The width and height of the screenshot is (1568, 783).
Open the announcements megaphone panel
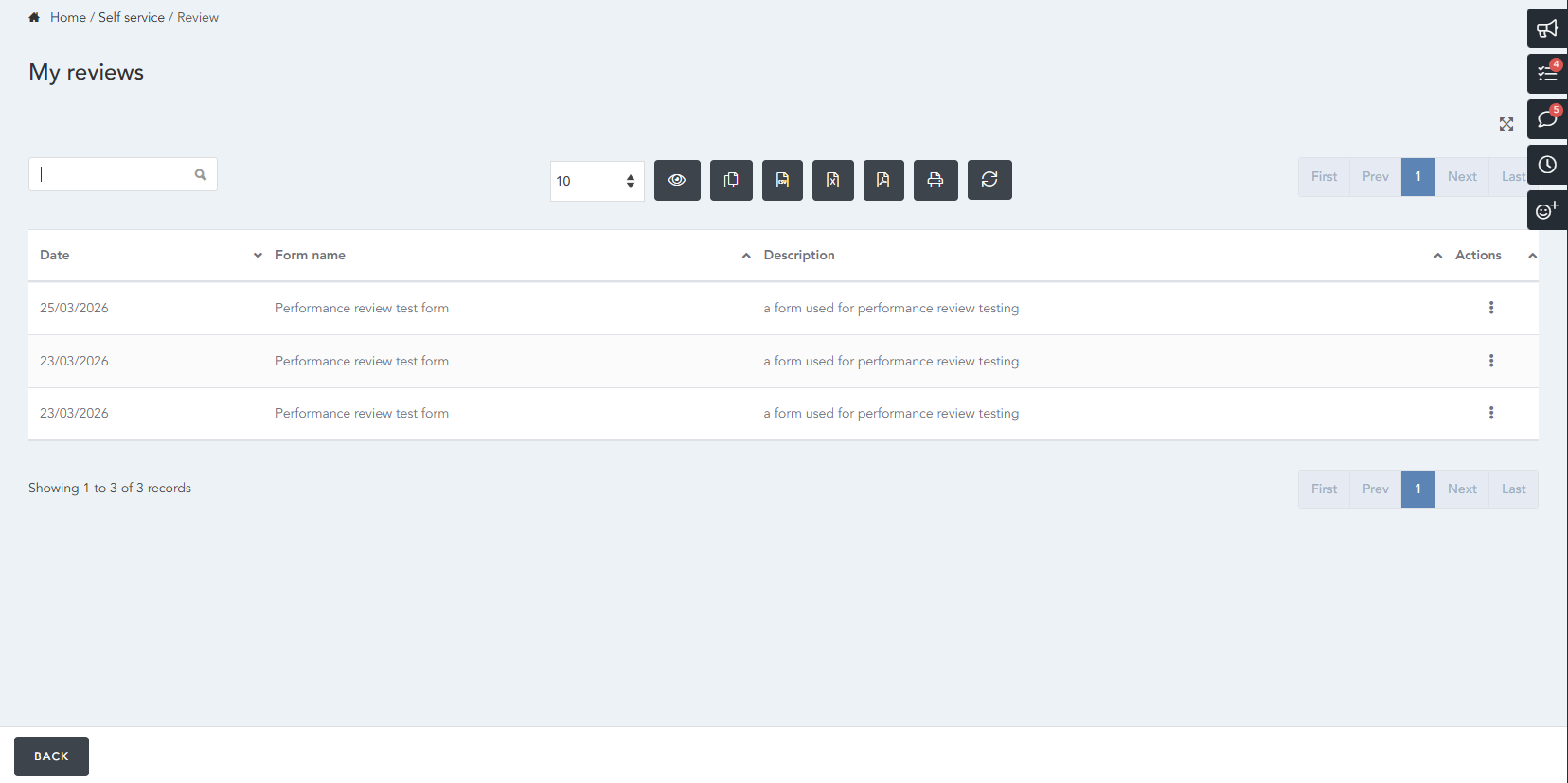point(1547,28)
